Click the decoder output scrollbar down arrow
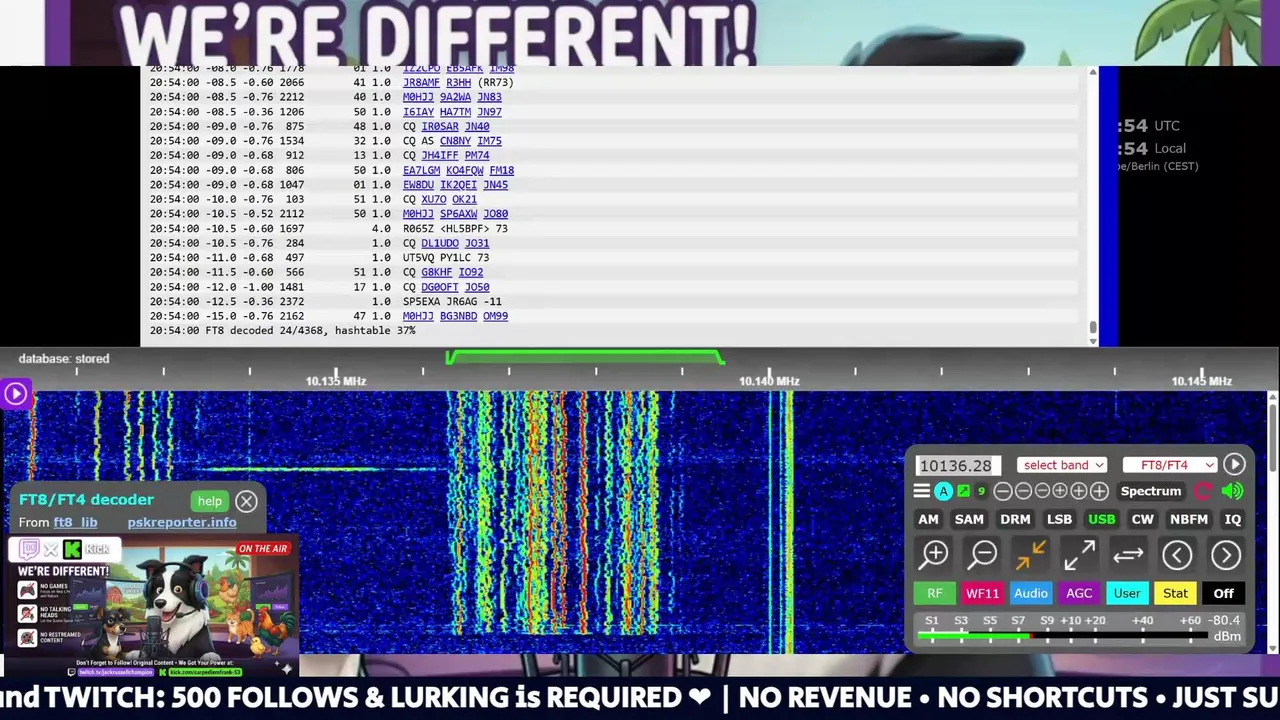1280x720 pixels. (1092, 341)
